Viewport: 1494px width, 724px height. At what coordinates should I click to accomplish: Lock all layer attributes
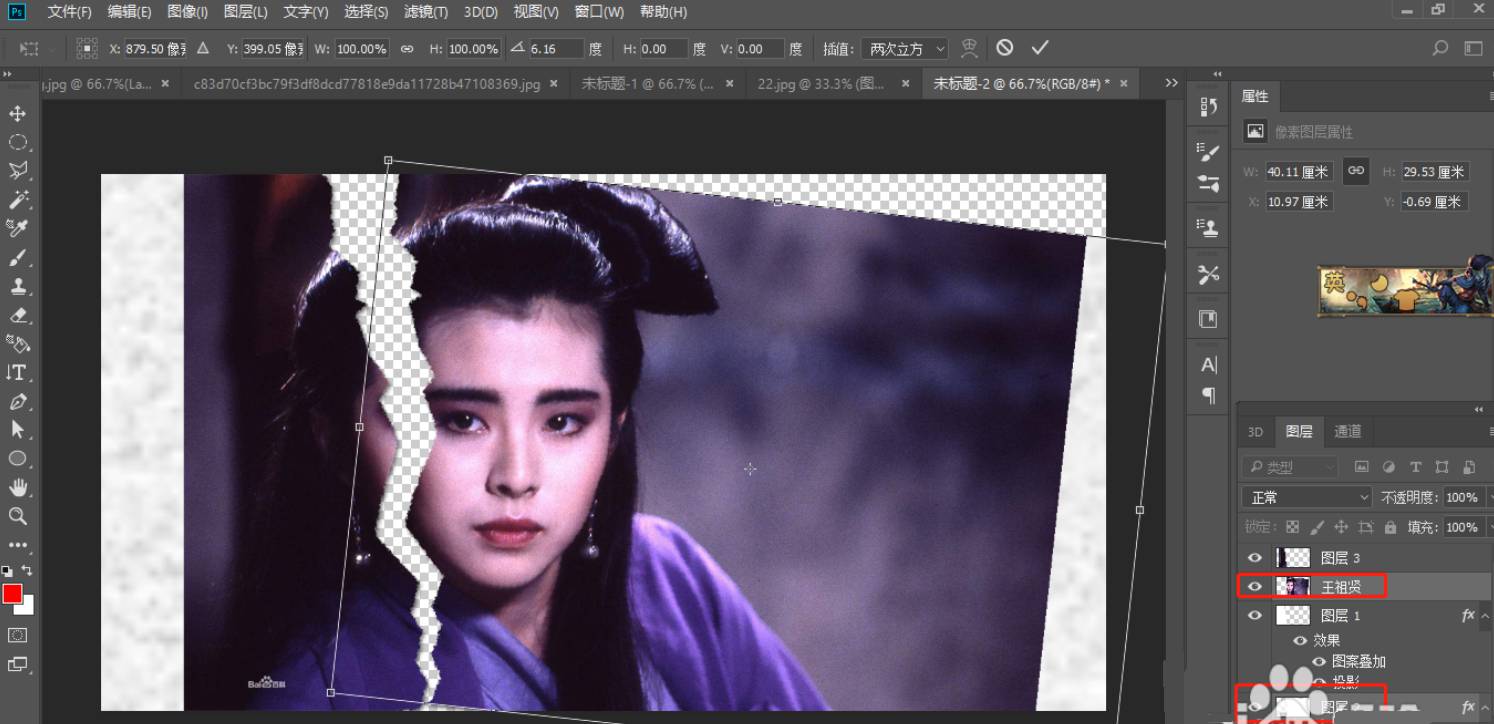coord(1390,527)
